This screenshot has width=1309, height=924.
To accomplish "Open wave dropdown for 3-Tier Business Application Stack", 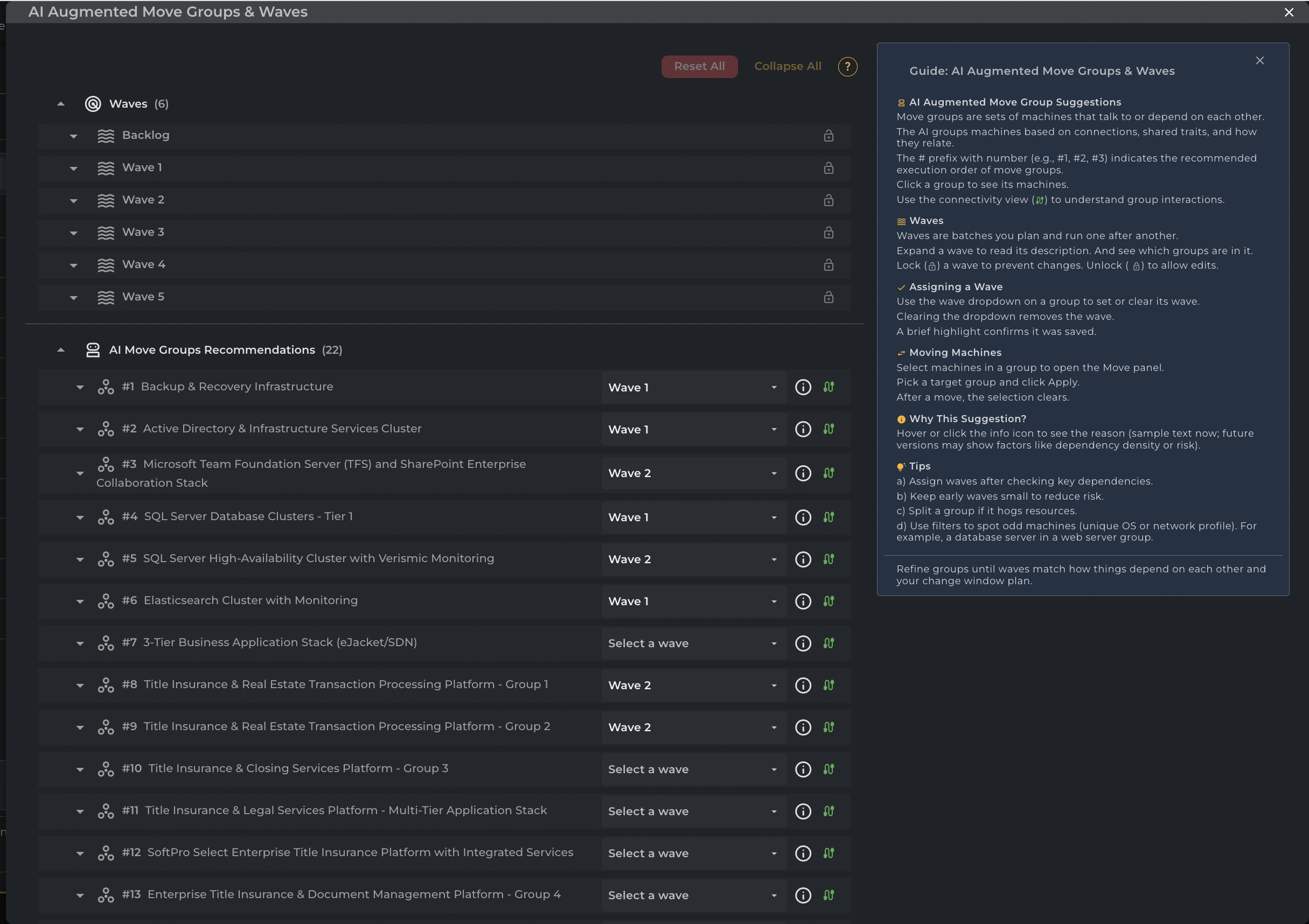I will point(693,643).
